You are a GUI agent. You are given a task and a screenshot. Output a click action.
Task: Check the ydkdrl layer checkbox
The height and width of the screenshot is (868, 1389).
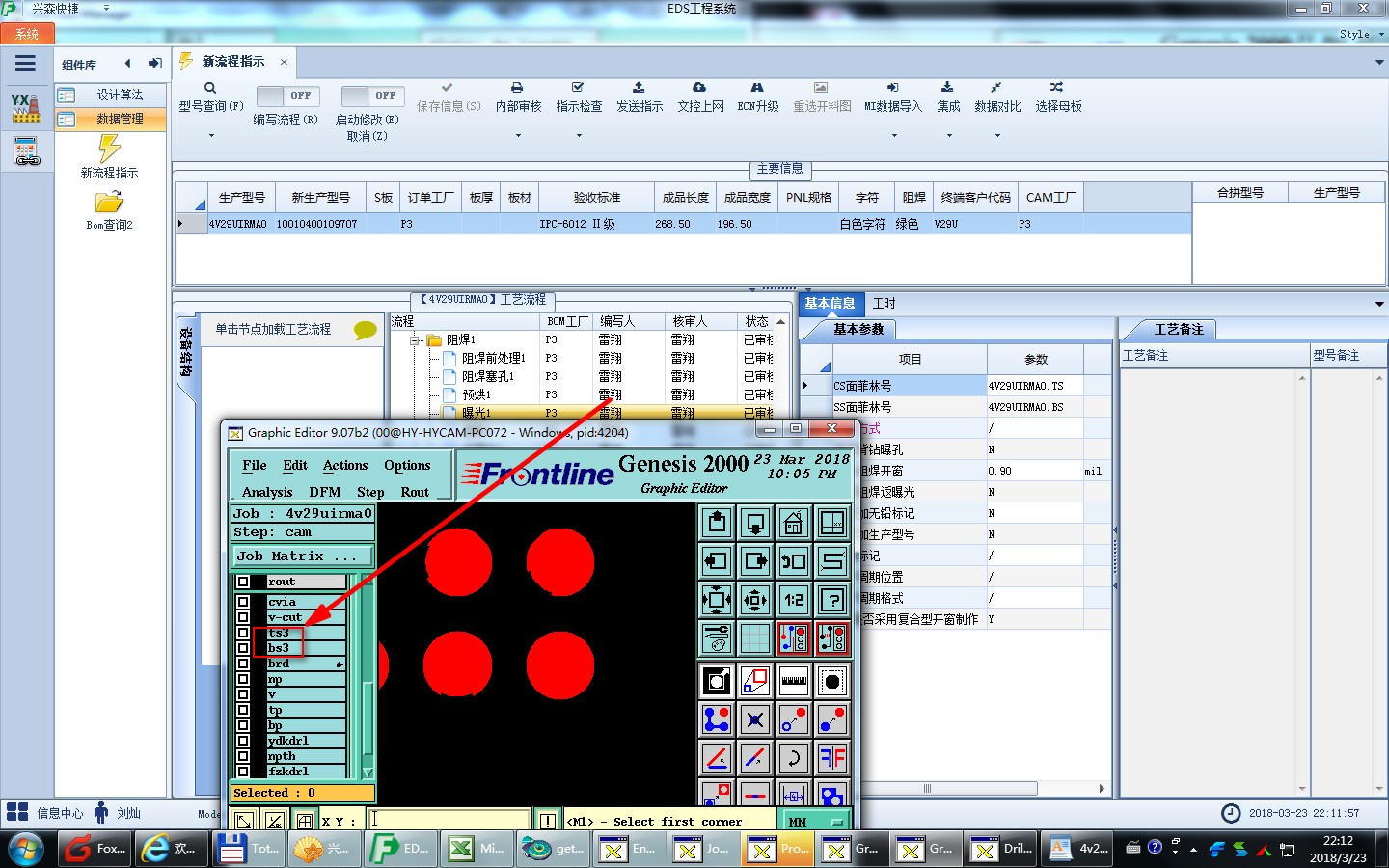[243, 741]
